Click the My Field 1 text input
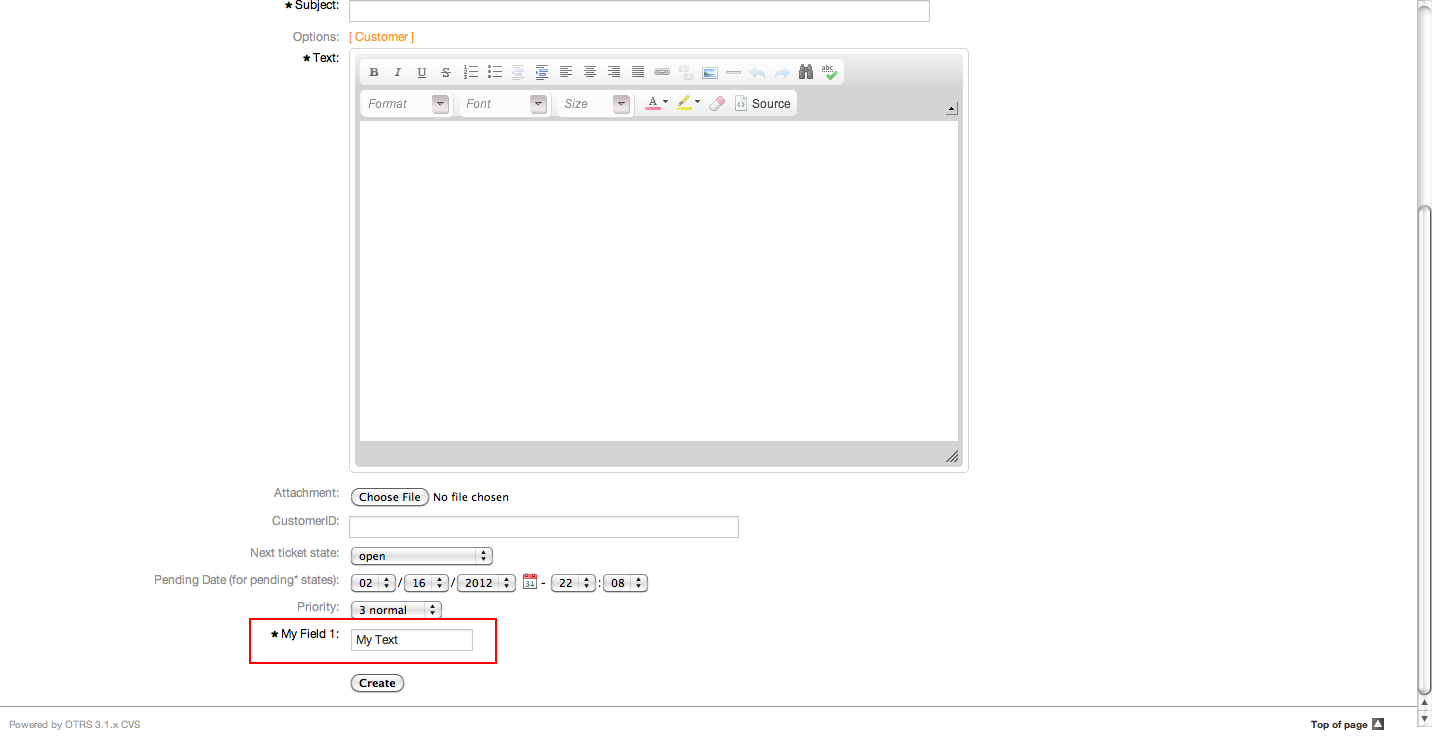The width and height of the screenshot is (1432, 742). 411,640
